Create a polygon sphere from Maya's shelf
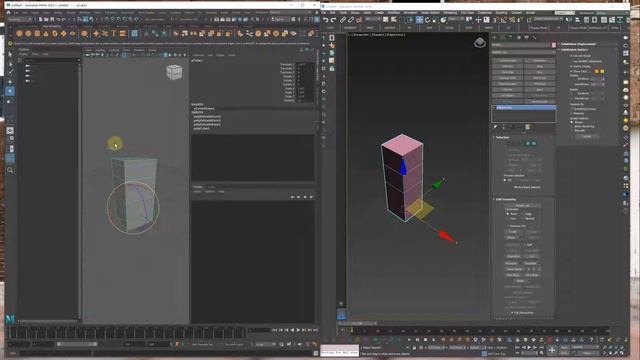Viewport: 640px width, 360px height. click(19, 34)
